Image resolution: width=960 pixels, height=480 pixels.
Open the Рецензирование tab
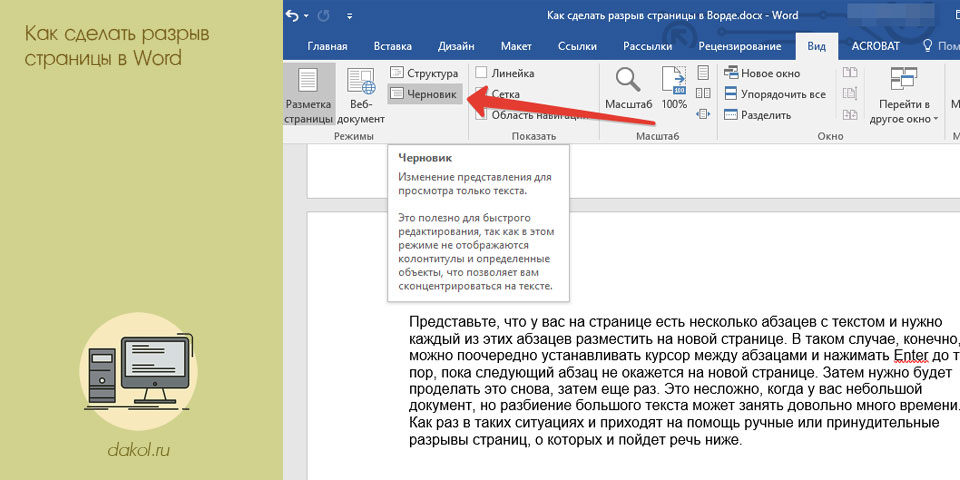pos(740,47)
